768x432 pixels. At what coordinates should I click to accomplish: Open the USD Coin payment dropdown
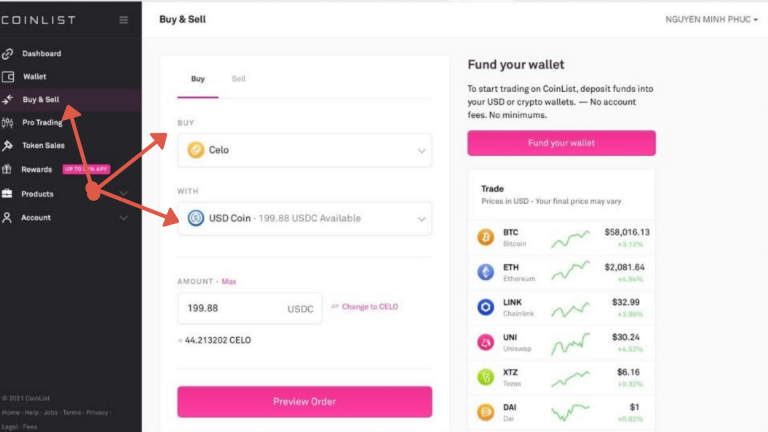click(x=304, y=218)
